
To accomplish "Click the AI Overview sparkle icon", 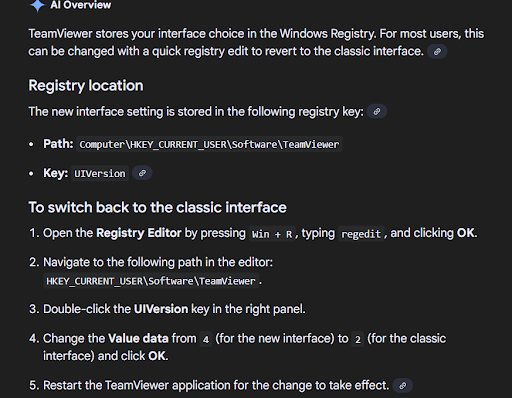I will 37,5.
